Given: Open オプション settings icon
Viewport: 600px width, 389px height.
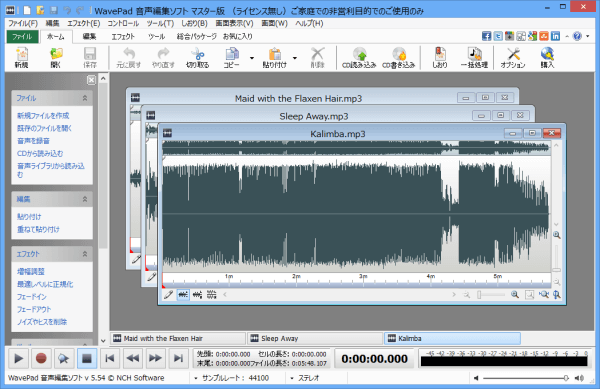Looking at the screenshot, I should pyautogui.click(x=513, y=58).
